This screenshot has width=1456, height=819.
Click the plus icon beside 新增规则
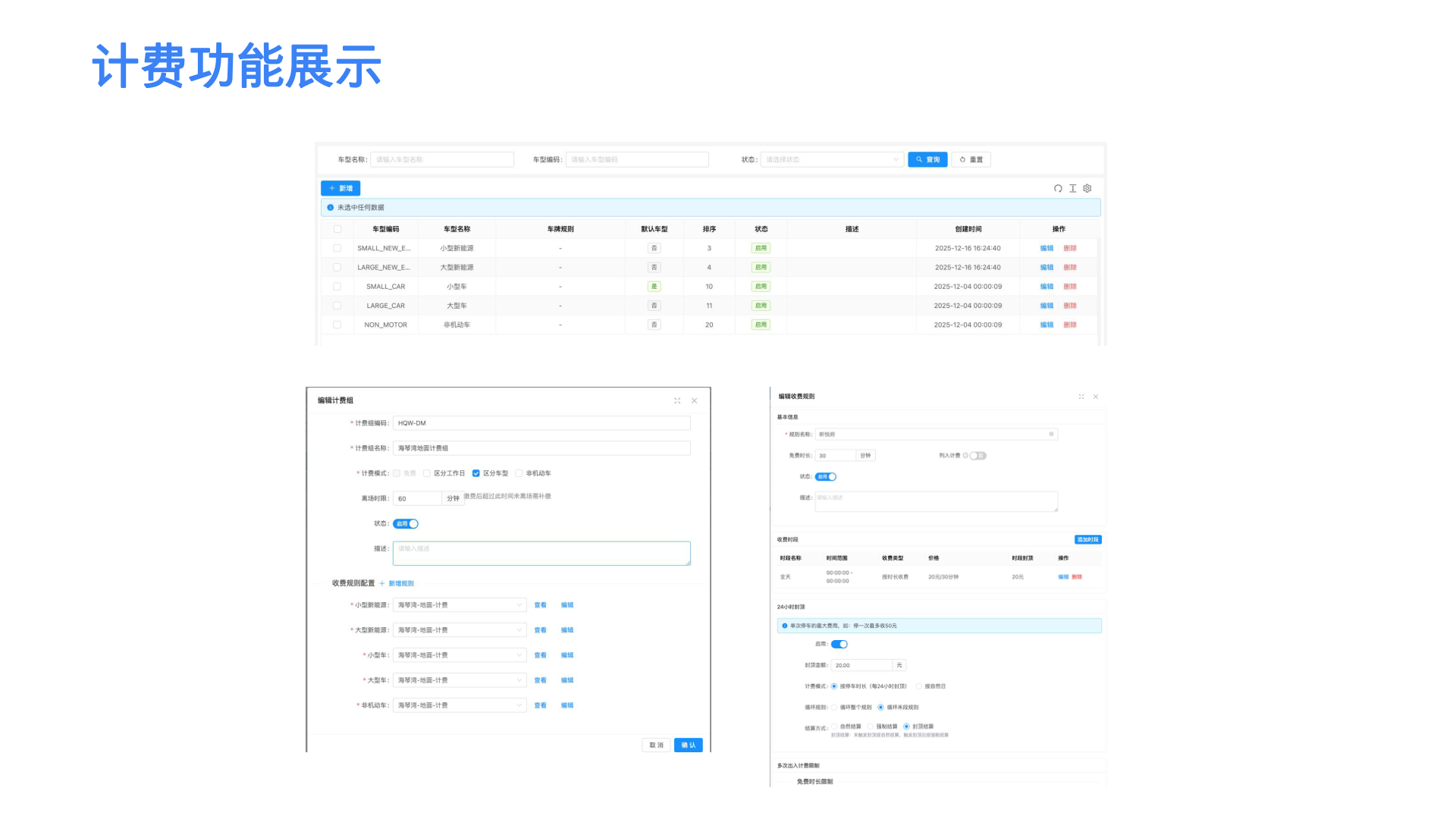pos(381,583)
